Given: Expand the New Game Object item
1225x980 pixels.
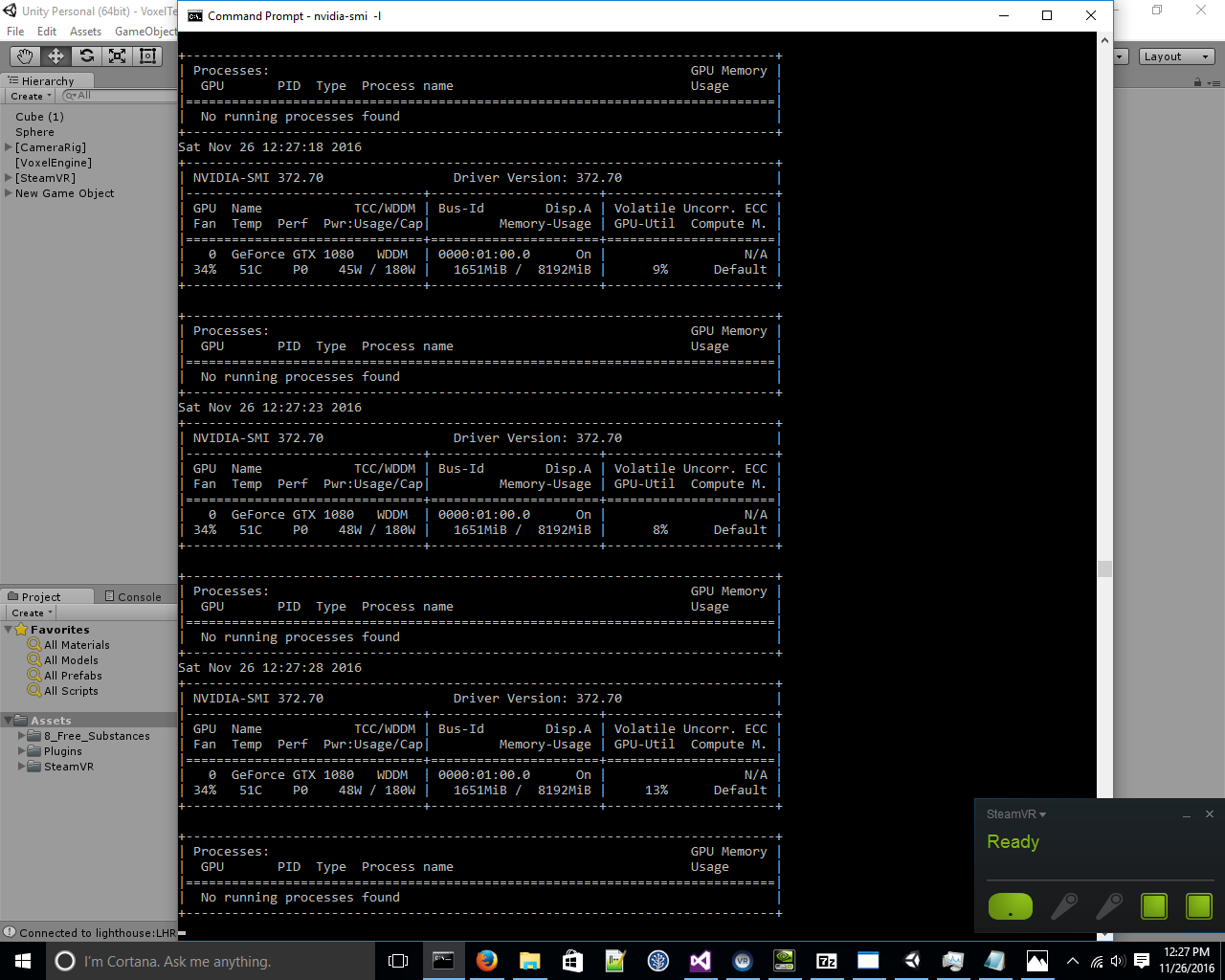Looking at the screenshot, I should click(x=9, y=193).
